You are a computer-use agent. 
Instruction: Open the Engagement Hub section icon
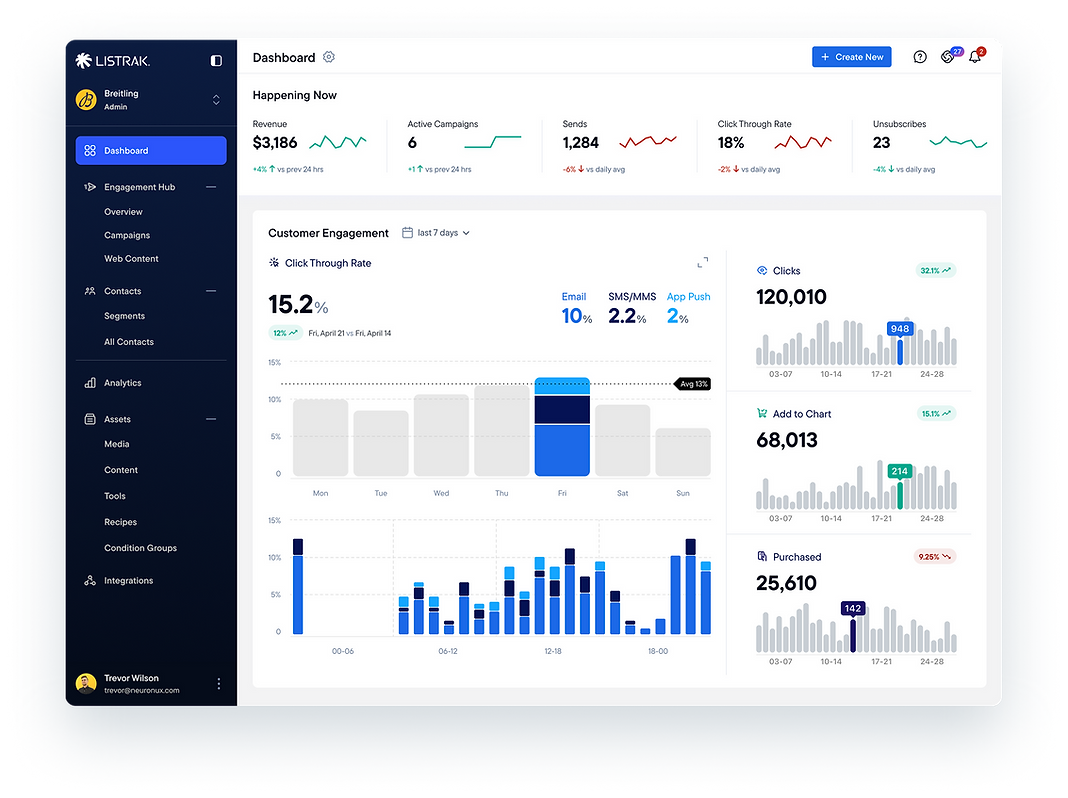[91, 187]
